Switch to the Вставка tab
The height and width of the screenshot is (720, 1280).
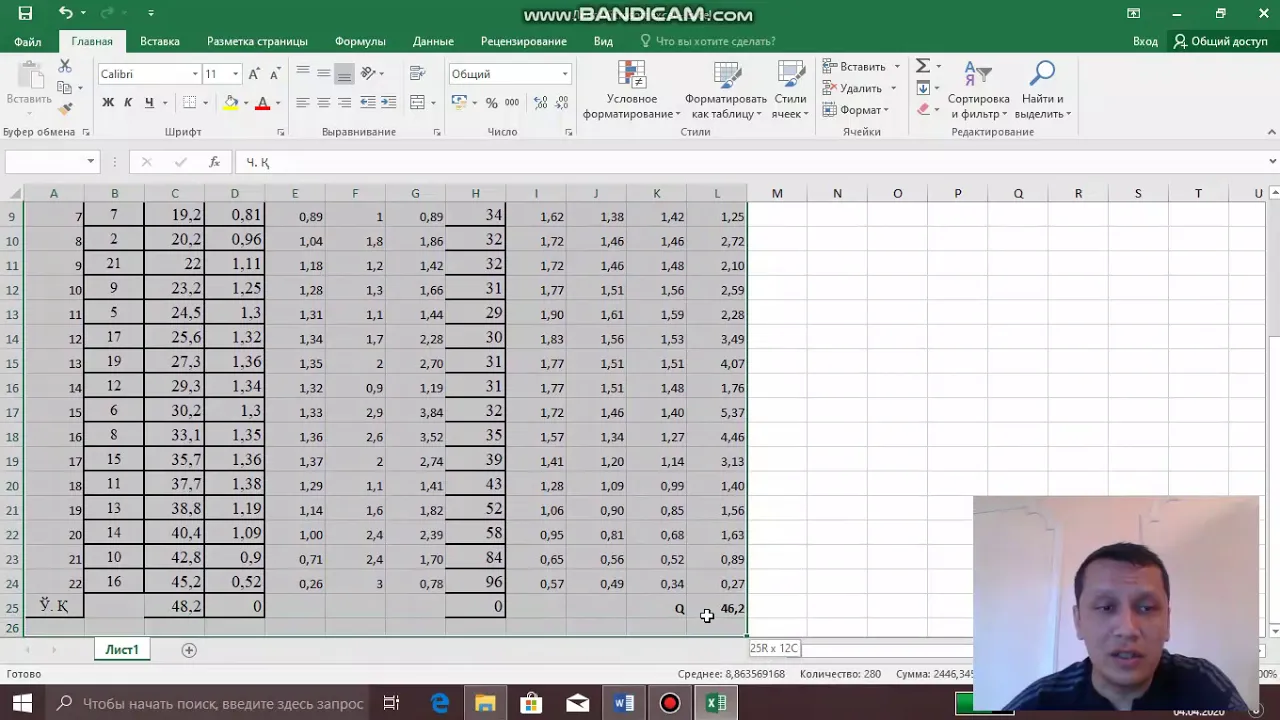point(160,42)
